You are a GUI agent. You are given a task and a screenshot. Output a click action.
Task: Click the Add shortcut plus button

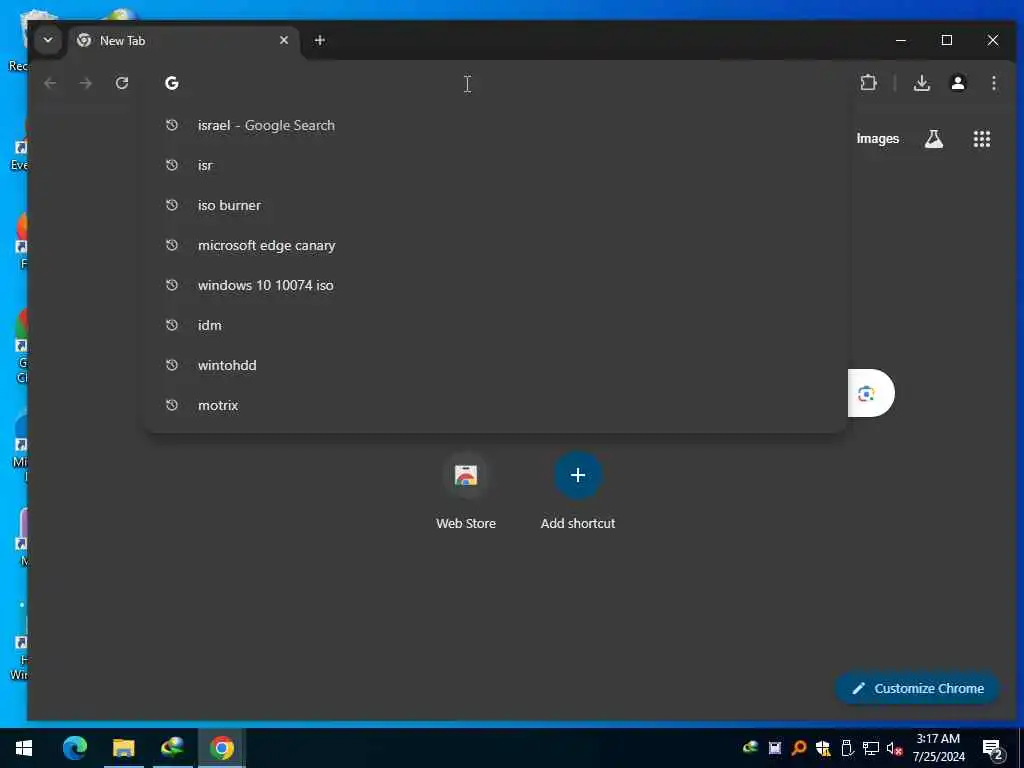click(577, 475)
